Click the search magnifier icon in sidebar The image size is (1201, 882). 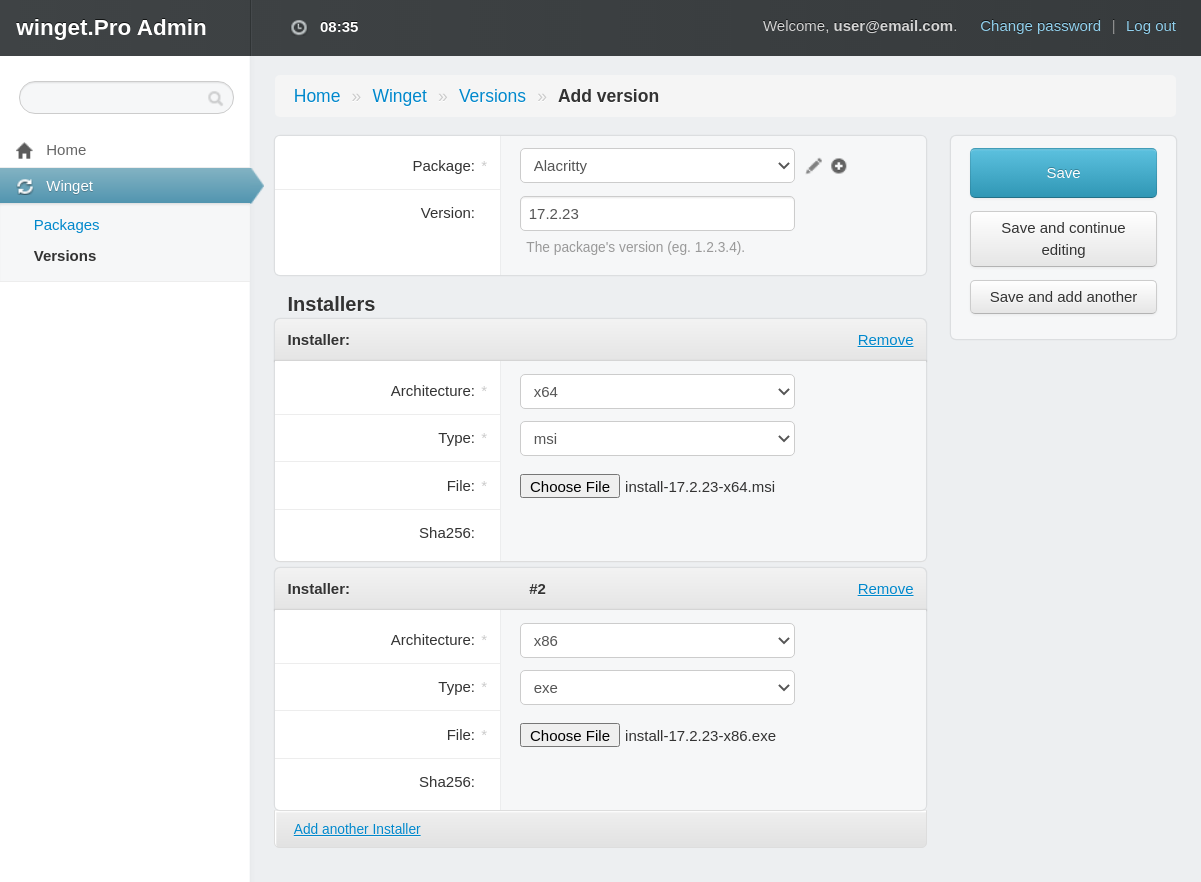click(215, 98)
